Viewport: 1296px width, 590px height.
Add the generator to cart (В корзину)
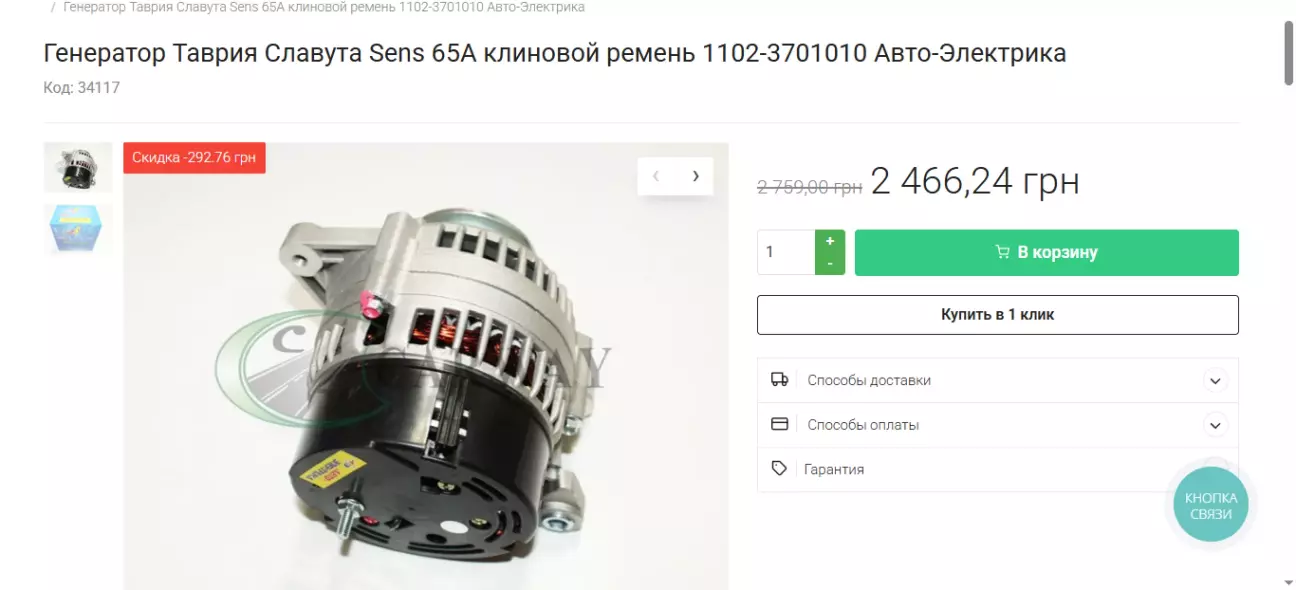pyautogui.click(x=1046, y=252)
